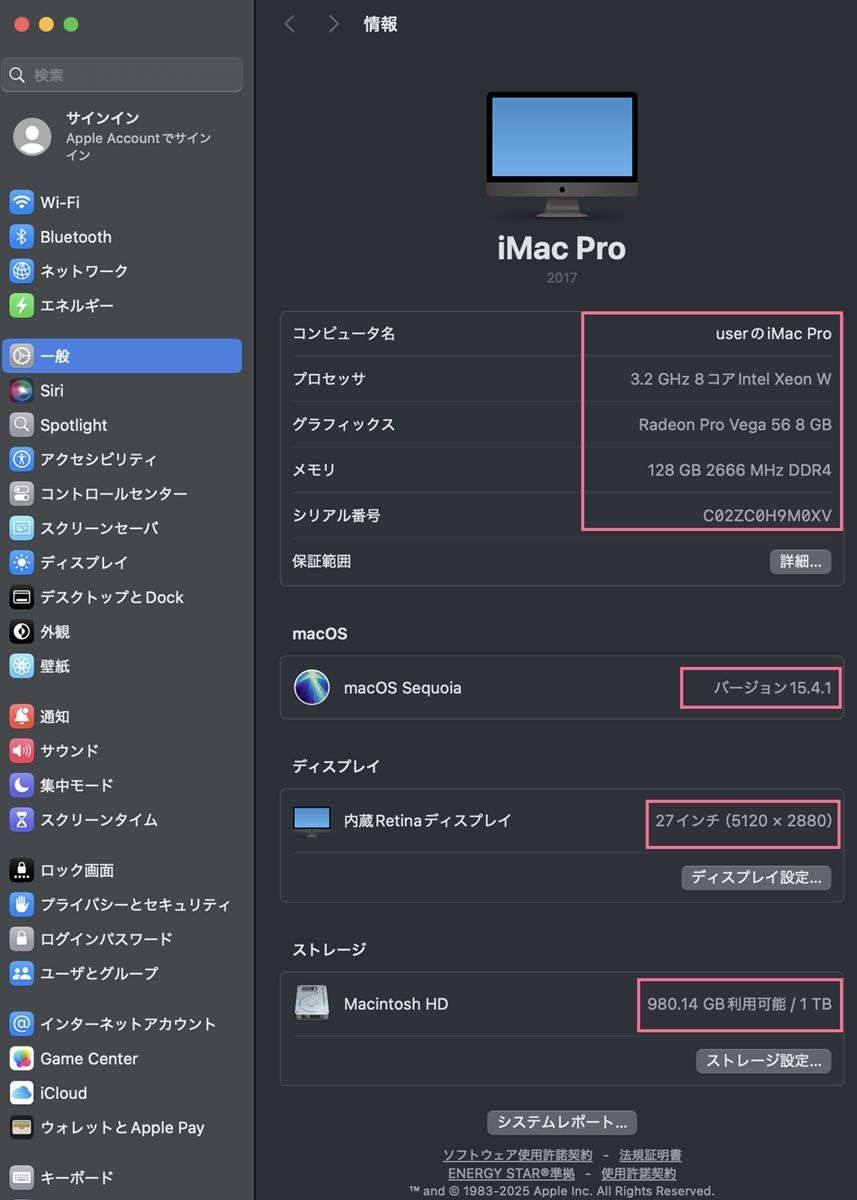This screenshot has width=857, height=1200.
Task: Open Siri settings icon
Action: pos(22,391)
